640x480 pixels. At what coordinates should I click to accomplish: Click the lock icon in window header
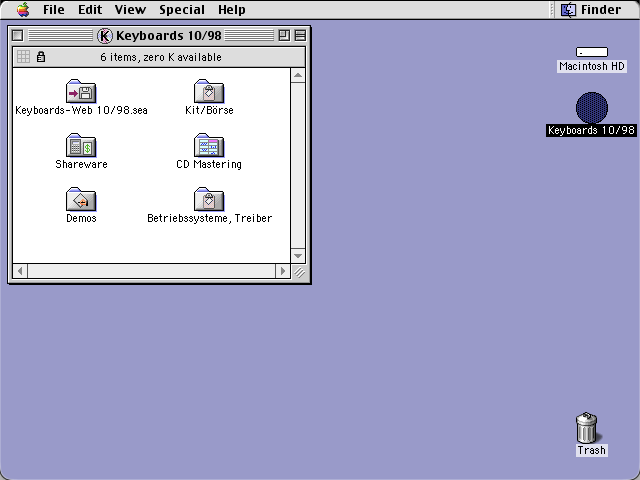(41, 57)
